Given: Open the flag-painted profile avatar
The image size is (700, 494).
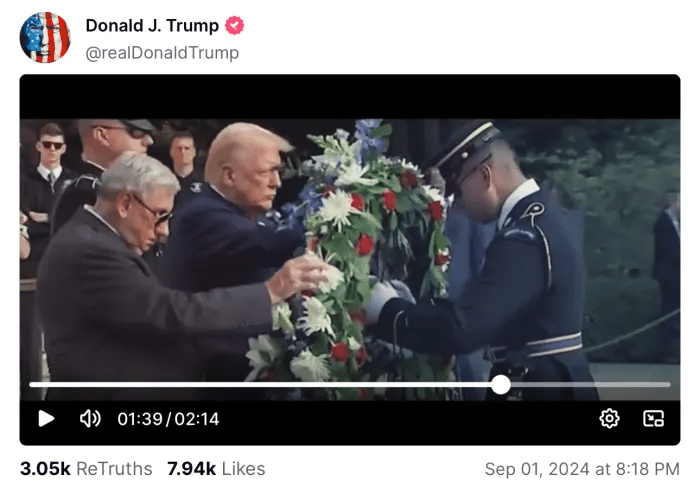Looking at the screenshot, I should (45, 37).
